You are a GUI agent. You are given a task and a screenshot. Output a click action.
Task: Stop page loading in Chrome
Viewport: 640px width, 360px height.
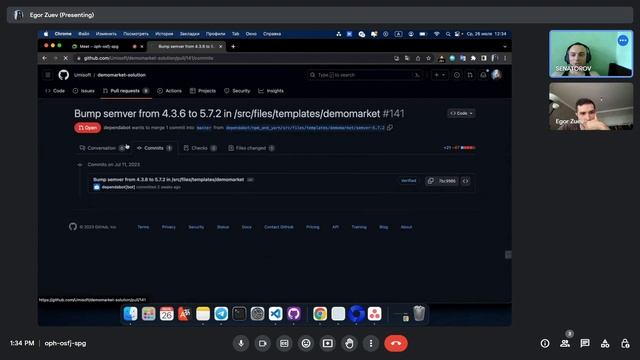66,58
